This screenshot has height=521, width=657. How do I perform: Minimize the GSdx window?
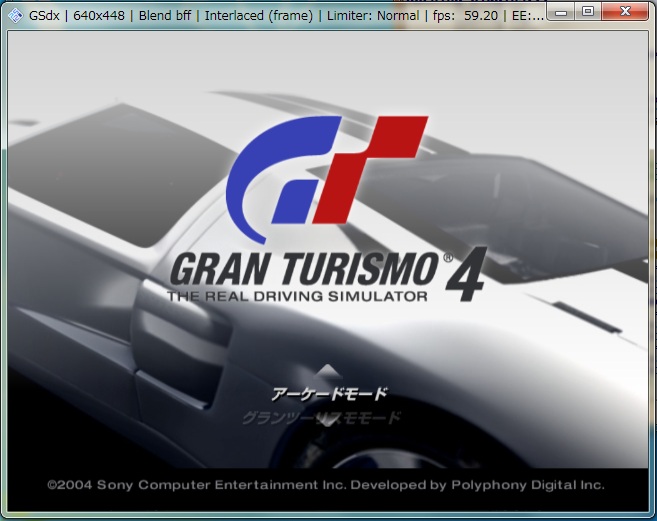(561, 12)
